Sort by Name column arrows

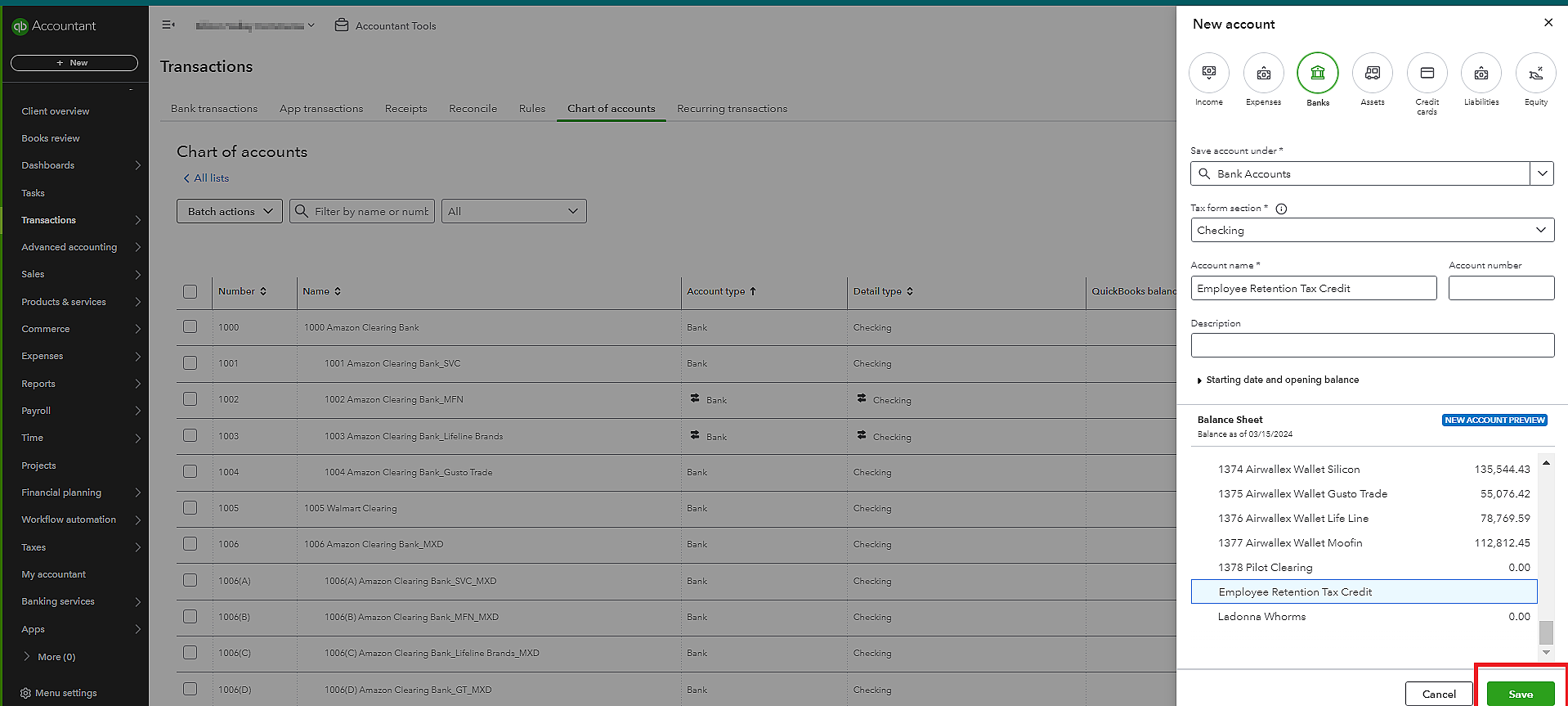coord(338,291)
